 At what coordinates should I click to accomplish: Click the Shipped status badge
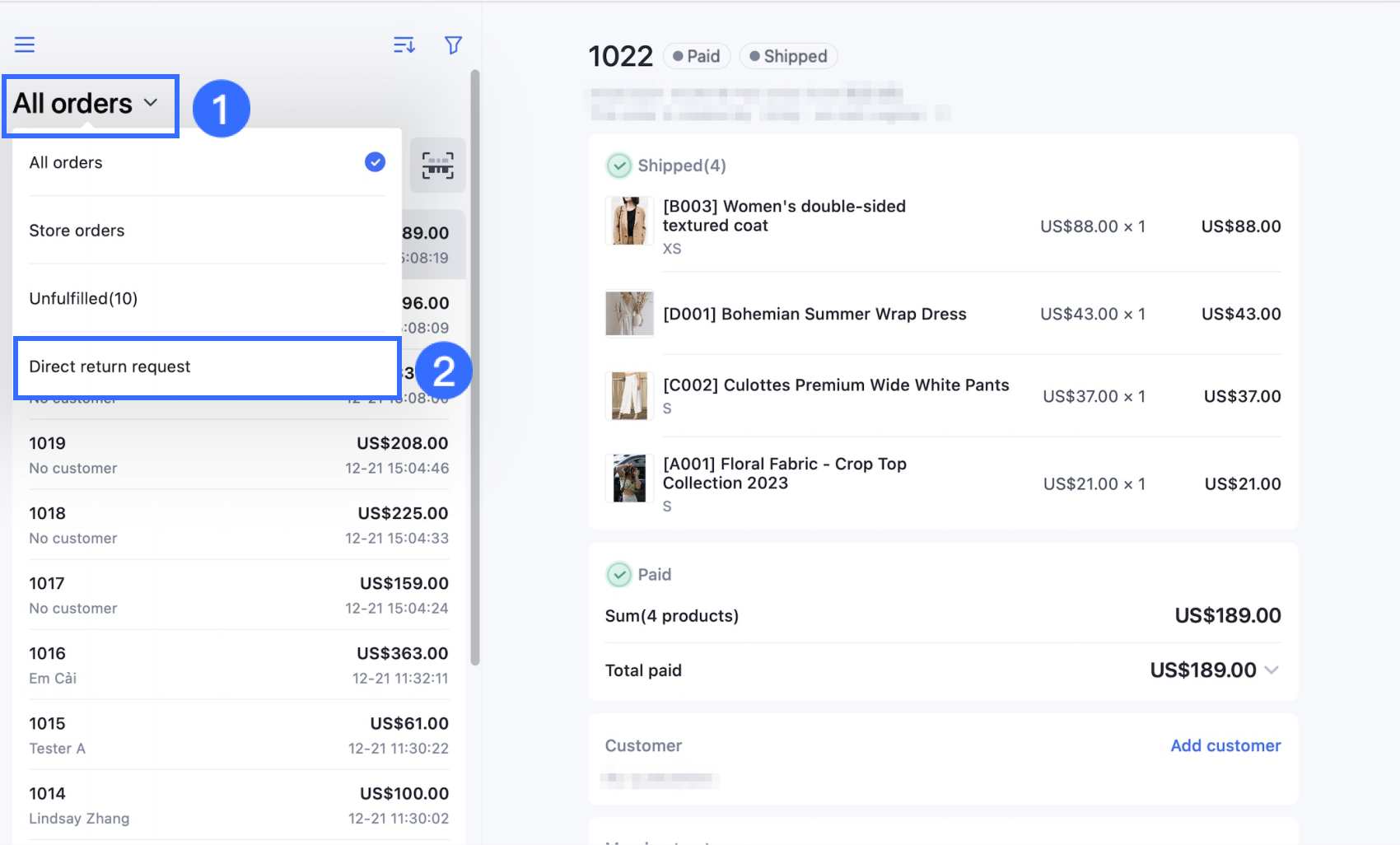[788, 56]
